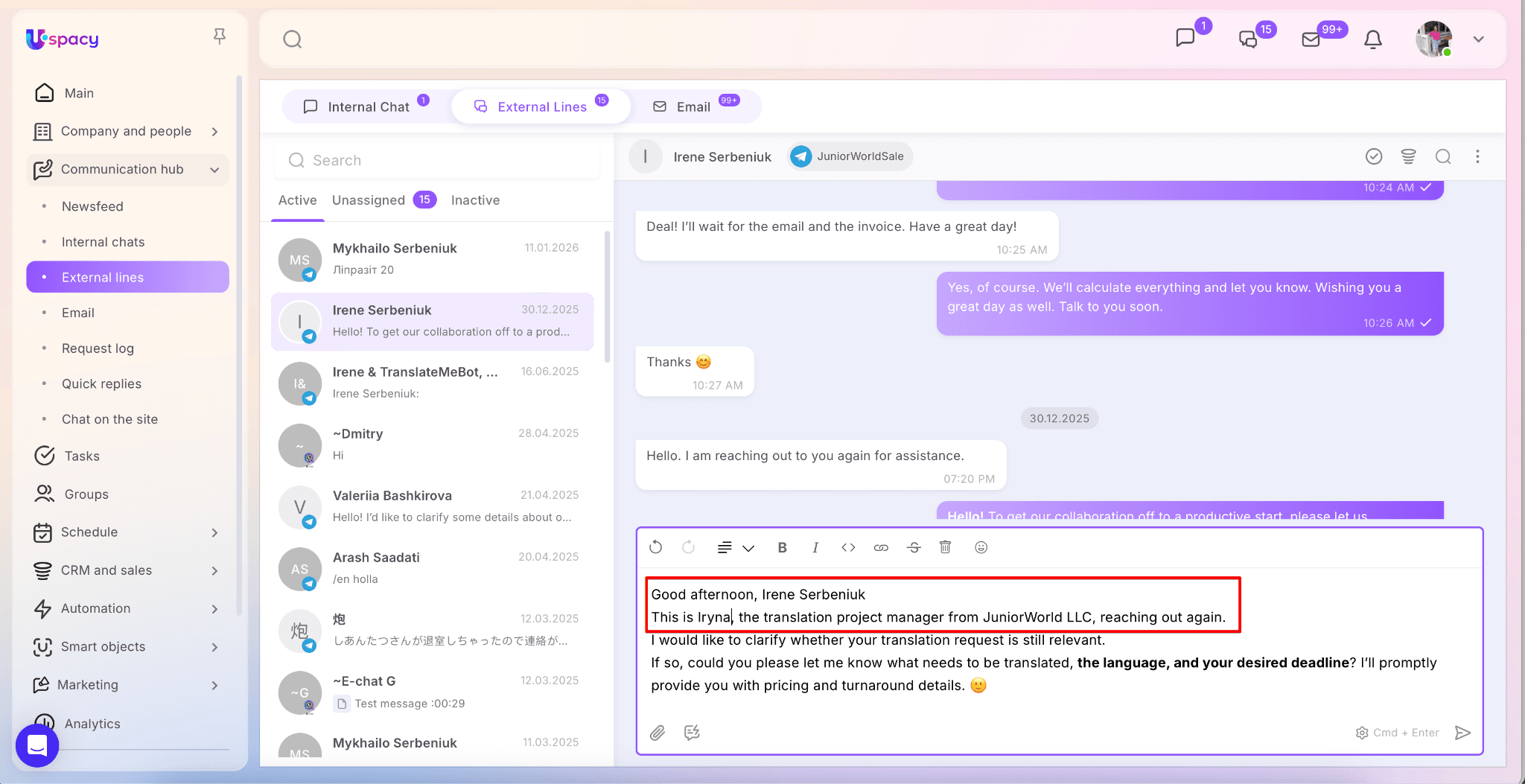The height and width of the screenshot is (784, 1525).
Task: Apply italic formatting in message editor
Action: [815, 547]
